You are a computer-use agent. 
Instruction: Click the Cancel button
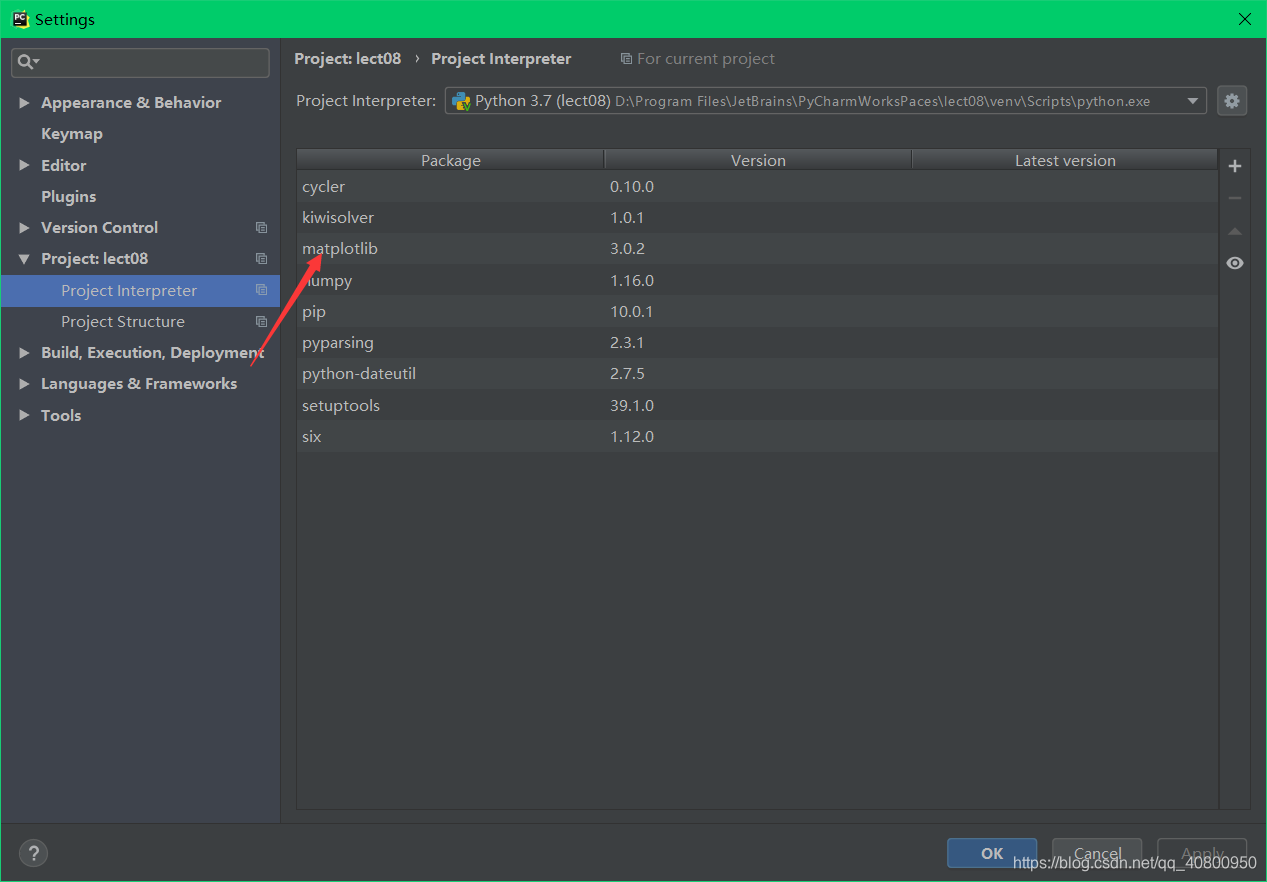pyautogui.click(x=1097, y=853)
